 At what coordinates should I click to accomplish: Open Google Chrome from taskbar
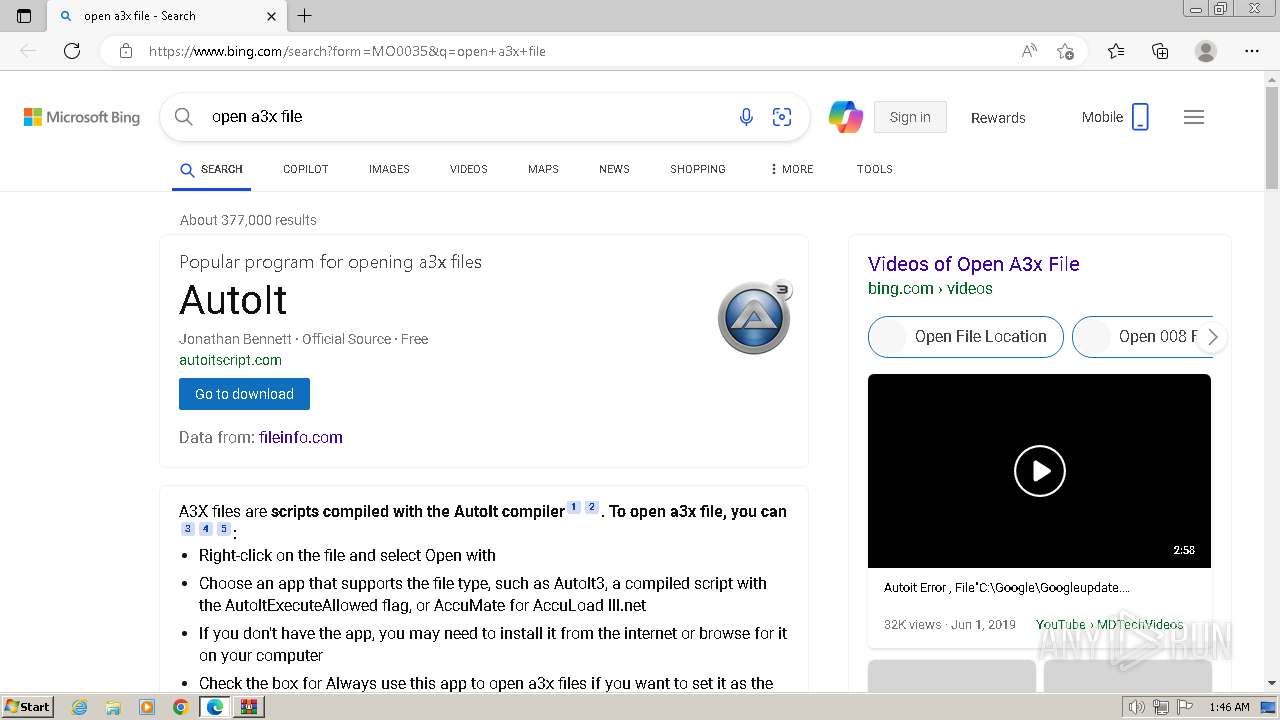[181, 707]
